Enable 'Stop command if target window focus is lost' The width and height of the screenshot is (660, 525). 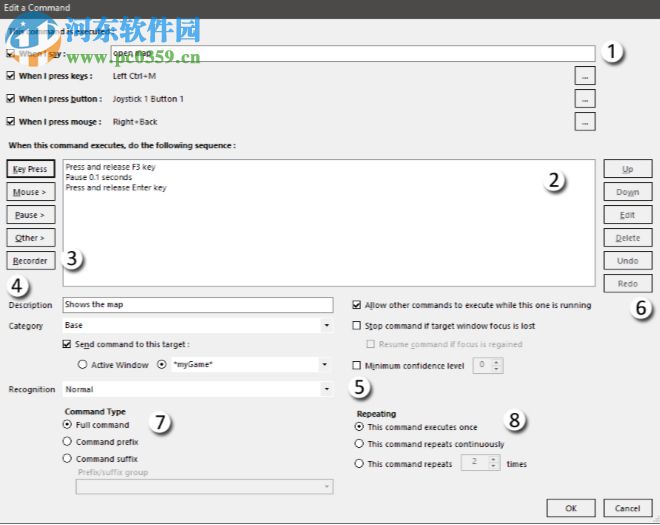coord(357,325)
